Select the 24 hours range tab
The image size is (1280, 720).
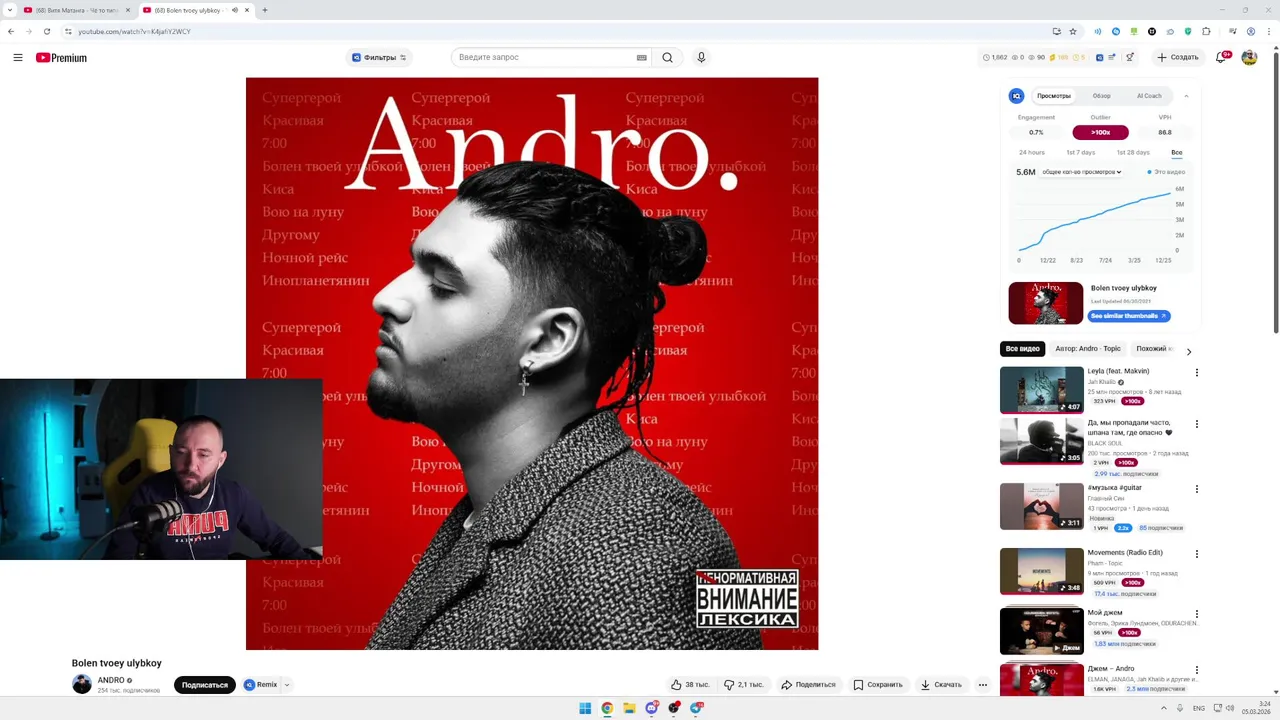(1032, 153)
